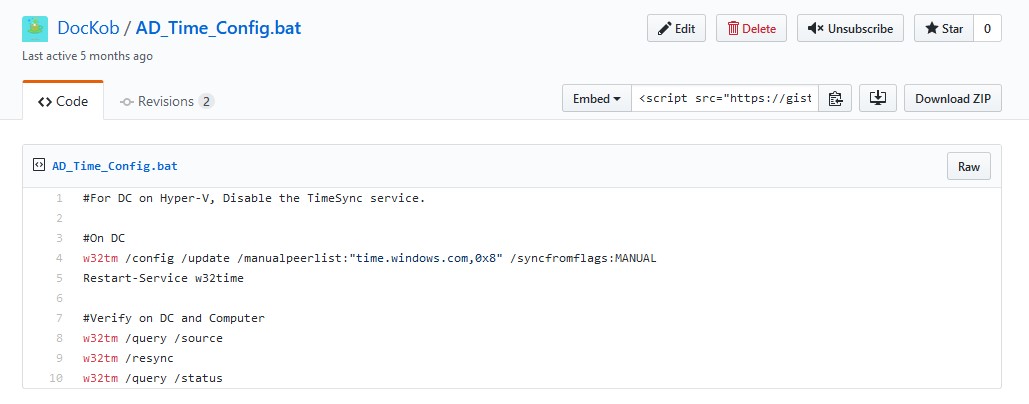
Task: Download the gist as ZIP
Action: coord(953,99)
